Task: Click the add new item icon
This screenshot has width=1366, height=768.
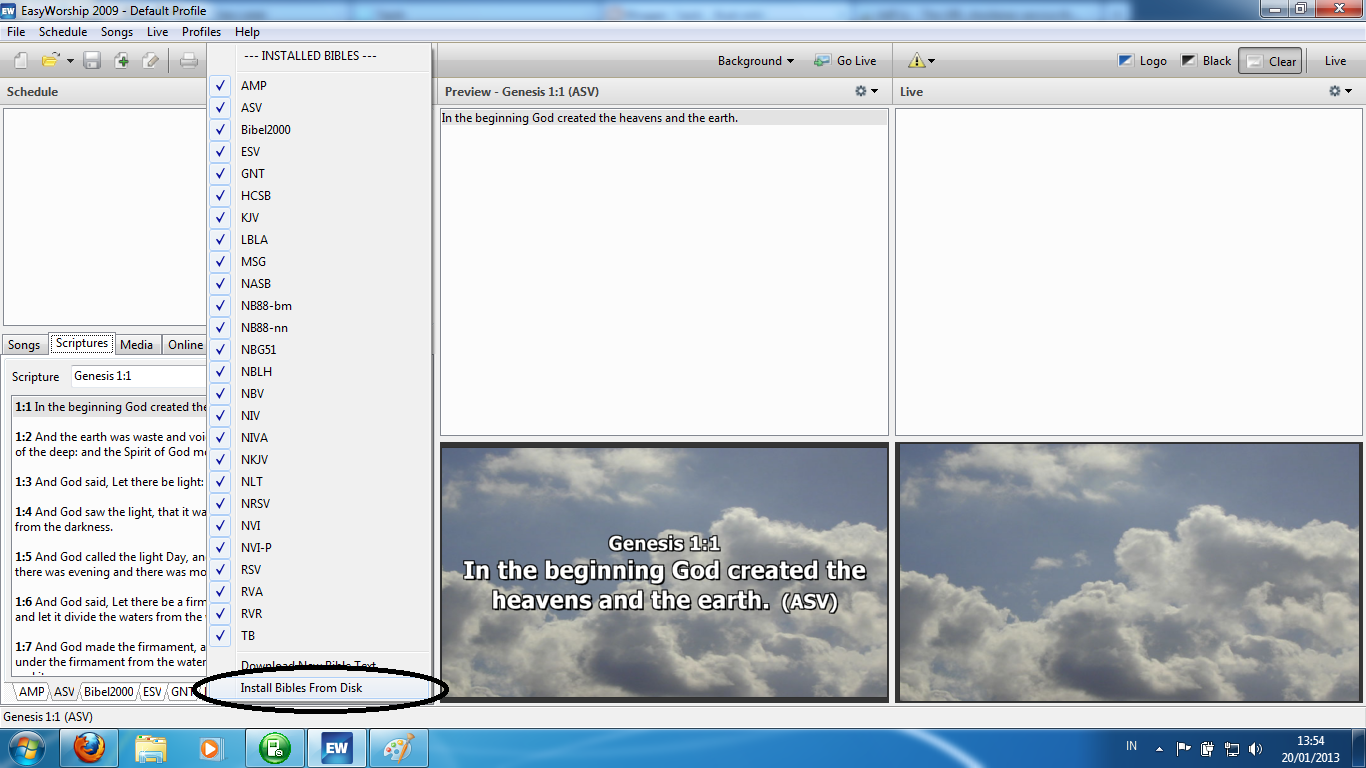Action: 121,61
